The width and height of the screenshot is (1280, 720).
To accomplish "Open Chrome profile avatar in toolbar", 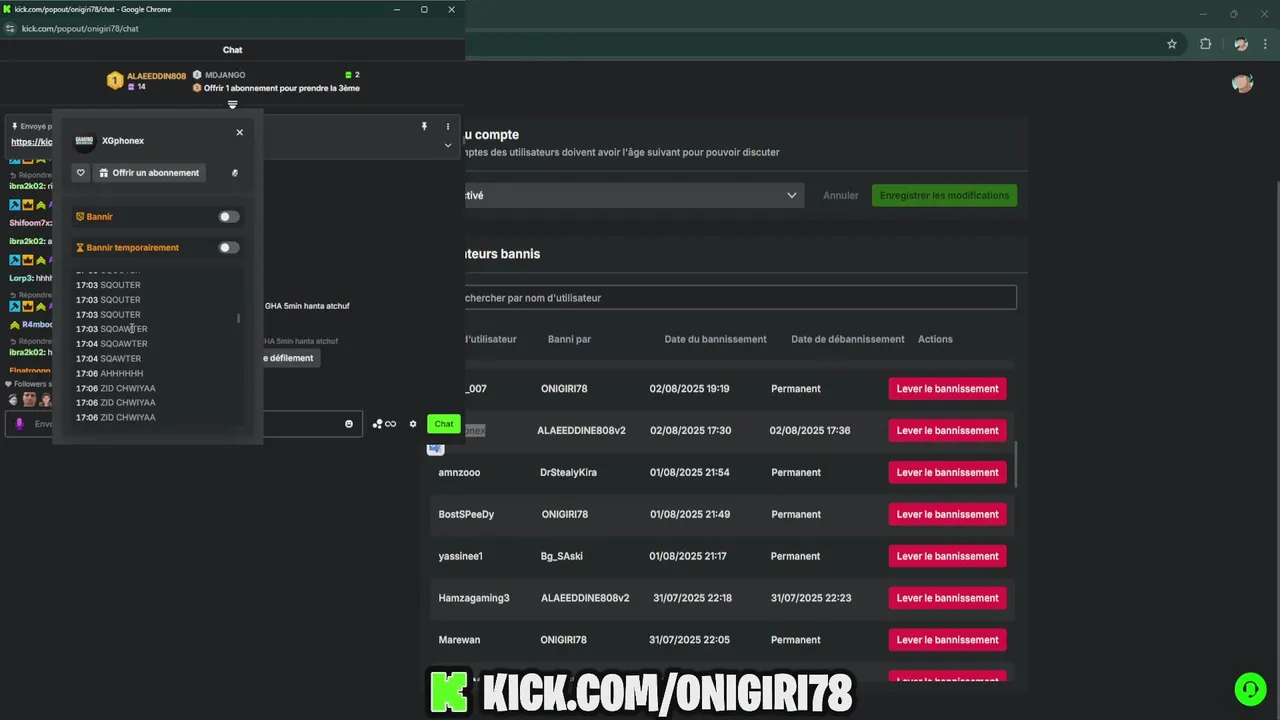I will click(x=1241, y=44).
